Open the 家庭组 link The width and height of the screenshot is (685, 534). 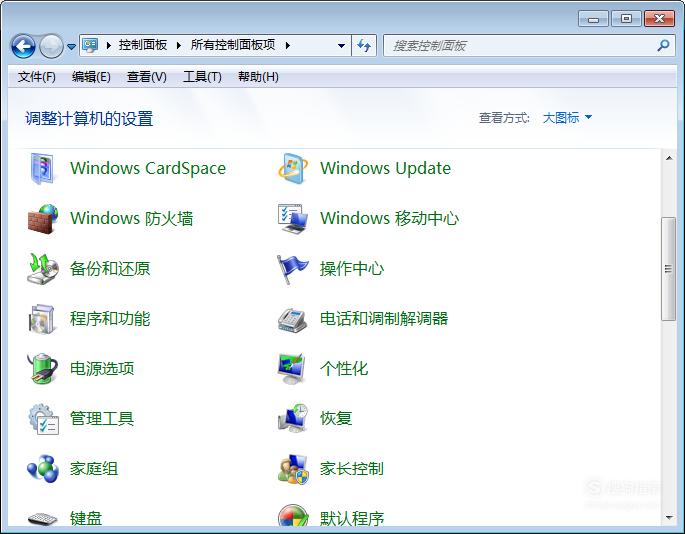coord(94,469)
